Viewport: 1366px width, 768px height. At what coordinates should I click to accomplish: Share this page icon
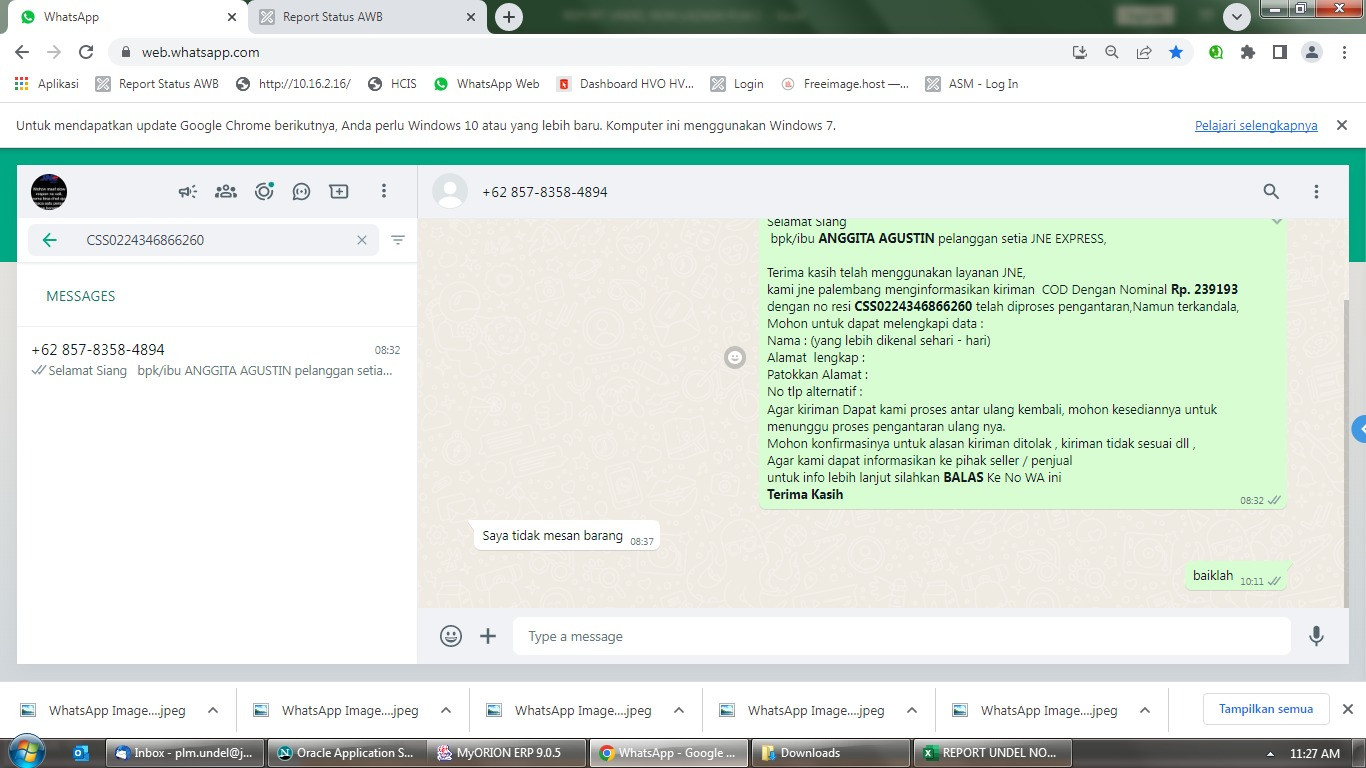click(1144, 52)
